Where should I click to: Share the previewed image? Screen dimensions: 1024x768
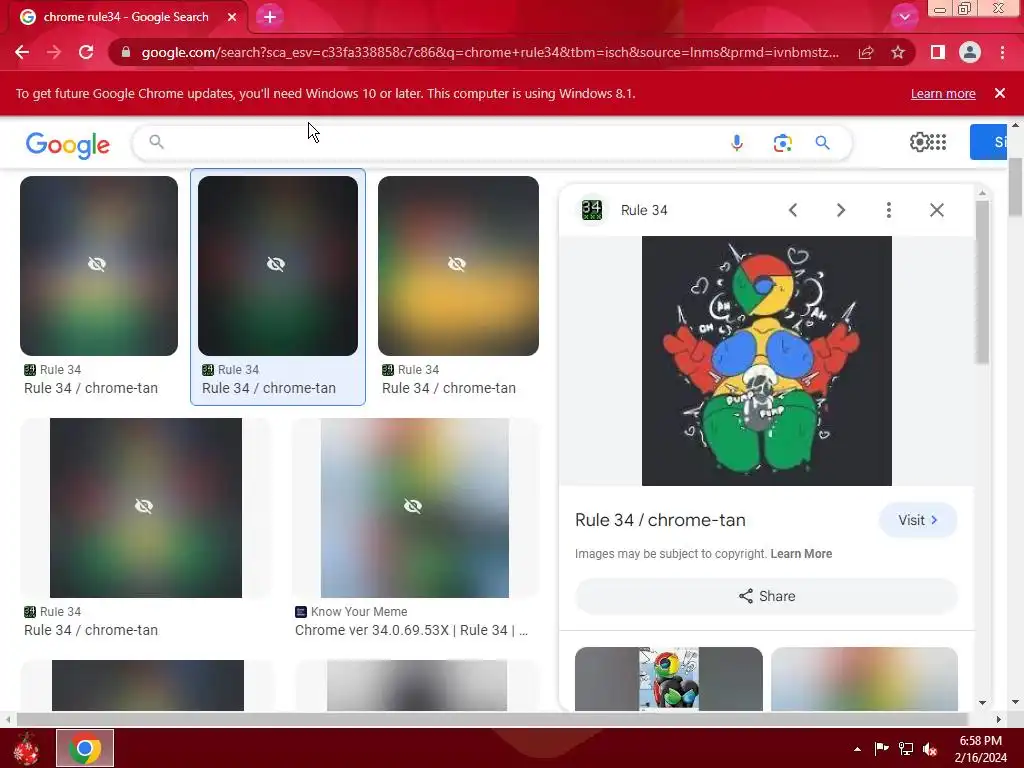tap(767, 596)
